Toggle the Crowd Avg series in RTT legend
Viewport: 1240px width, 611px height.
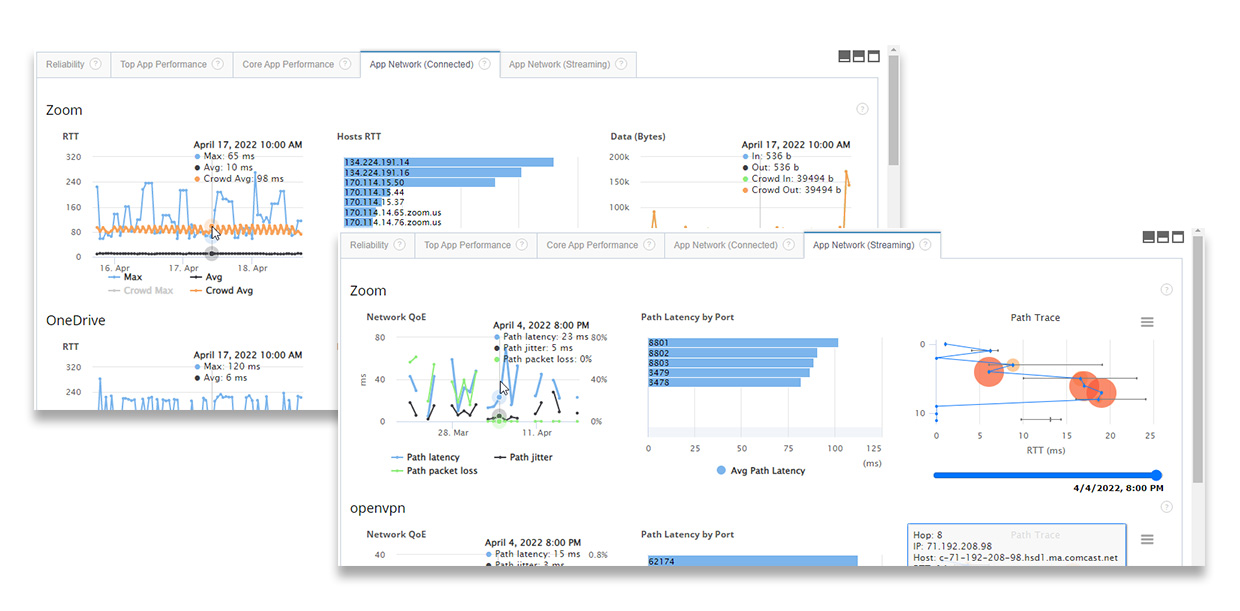click(x=220, y=291)
